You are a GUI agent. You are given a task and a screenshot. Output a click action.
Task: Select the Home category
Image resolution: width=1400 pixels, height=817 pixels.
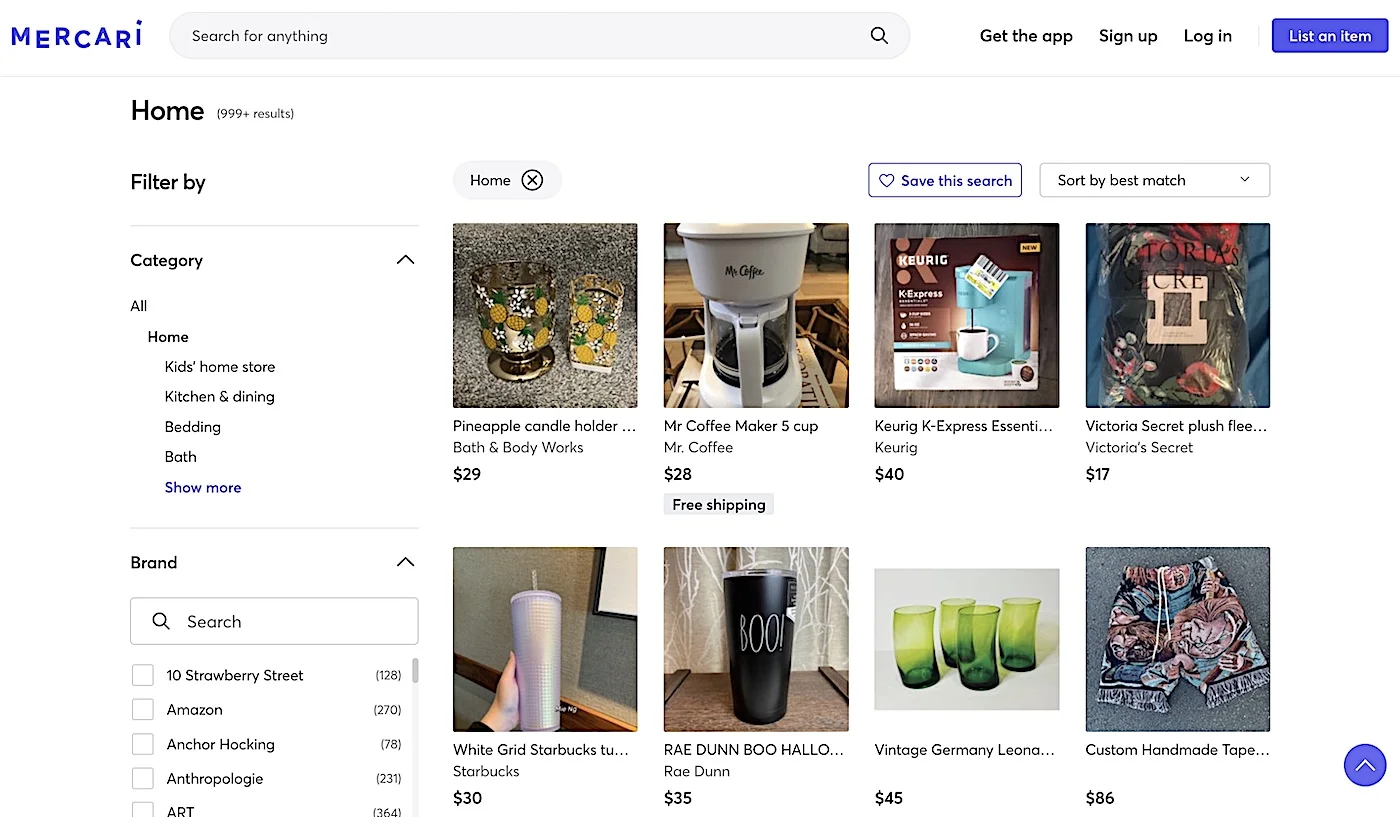(168, 337)
